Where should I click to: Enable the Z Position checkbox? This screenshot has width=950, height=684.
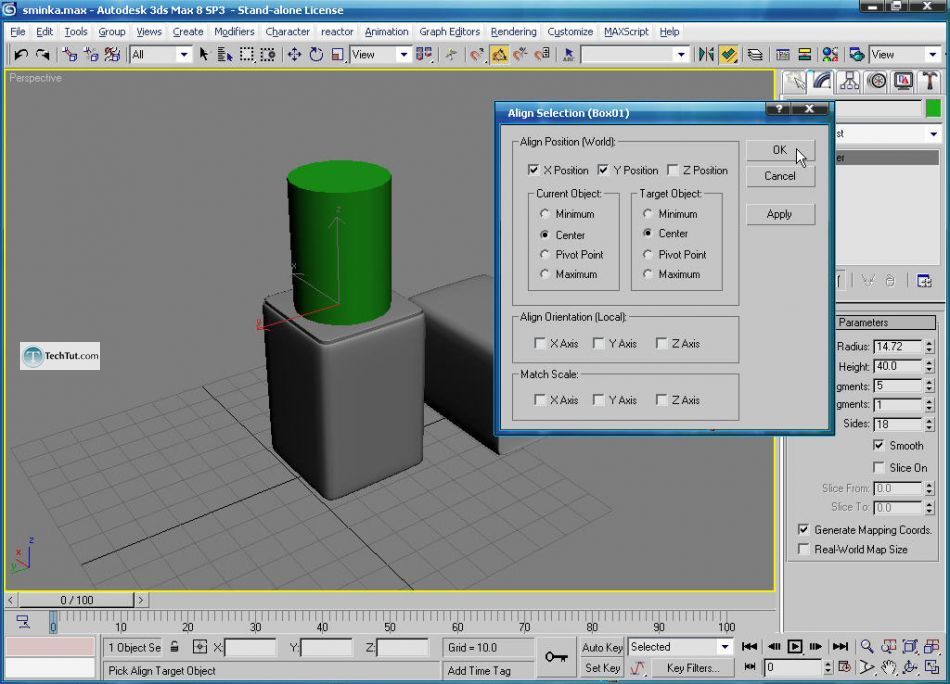673,170
